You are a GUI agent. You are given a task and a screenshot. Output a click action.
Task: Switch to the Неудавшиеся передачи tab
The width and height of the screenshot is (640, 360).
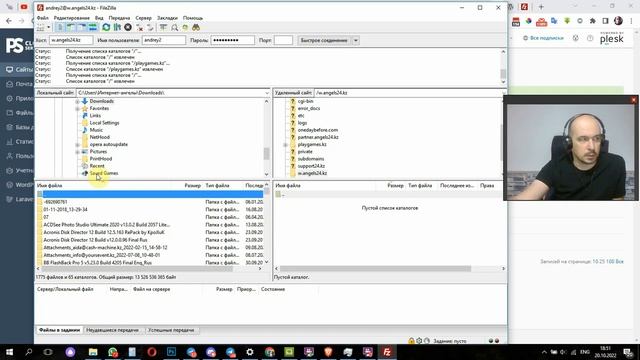(113, 330)
